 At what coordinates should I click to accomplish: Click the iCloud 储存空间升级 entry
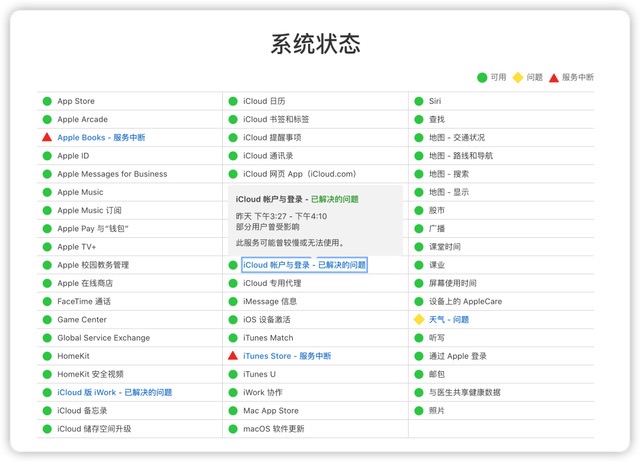pyautogui.click(x=94, y=429)
